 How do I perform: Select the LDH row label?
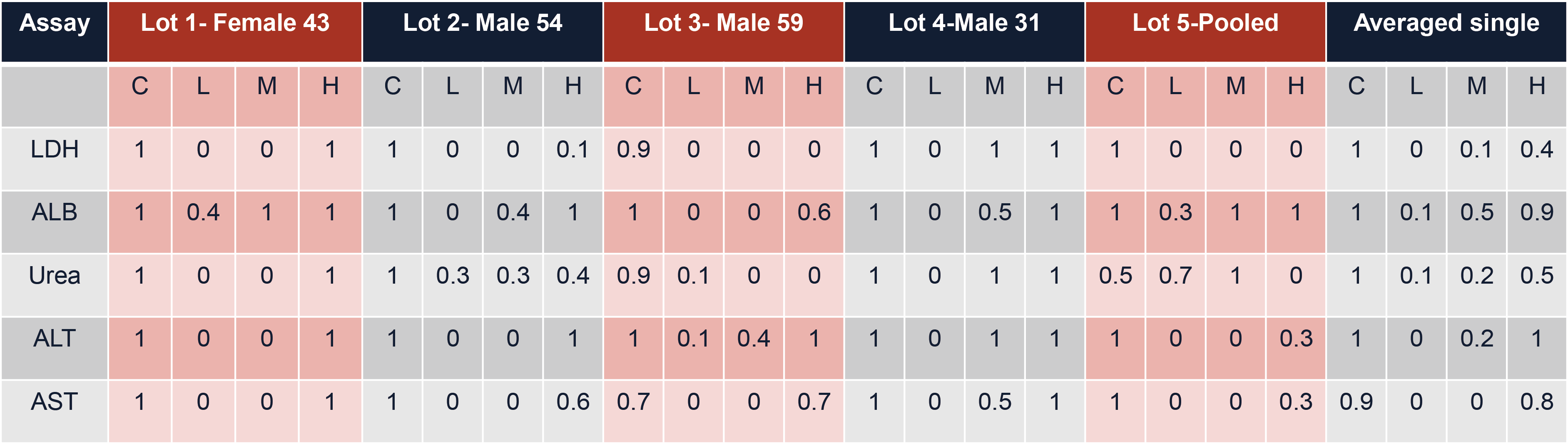[55, 150]
